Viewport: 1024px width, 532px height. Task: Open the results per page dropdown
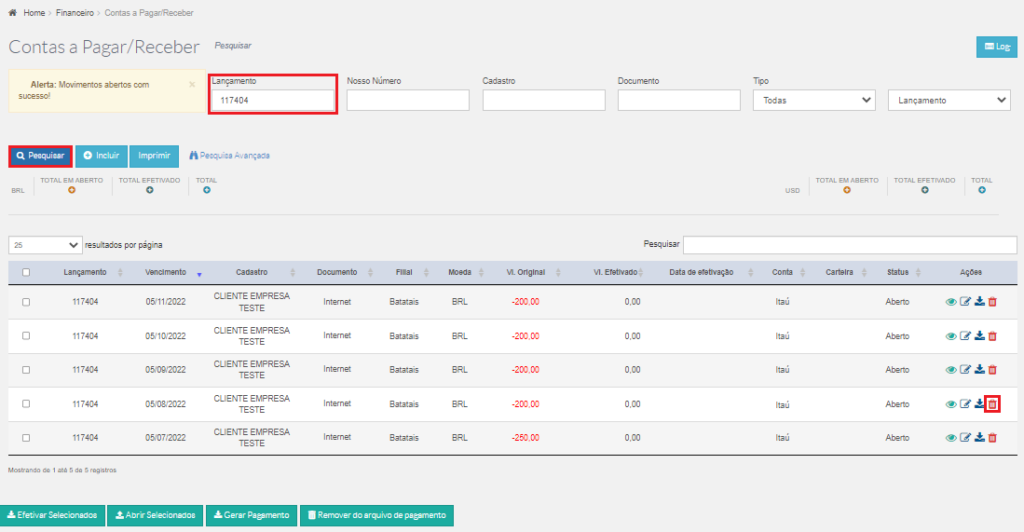click(45, 245)
